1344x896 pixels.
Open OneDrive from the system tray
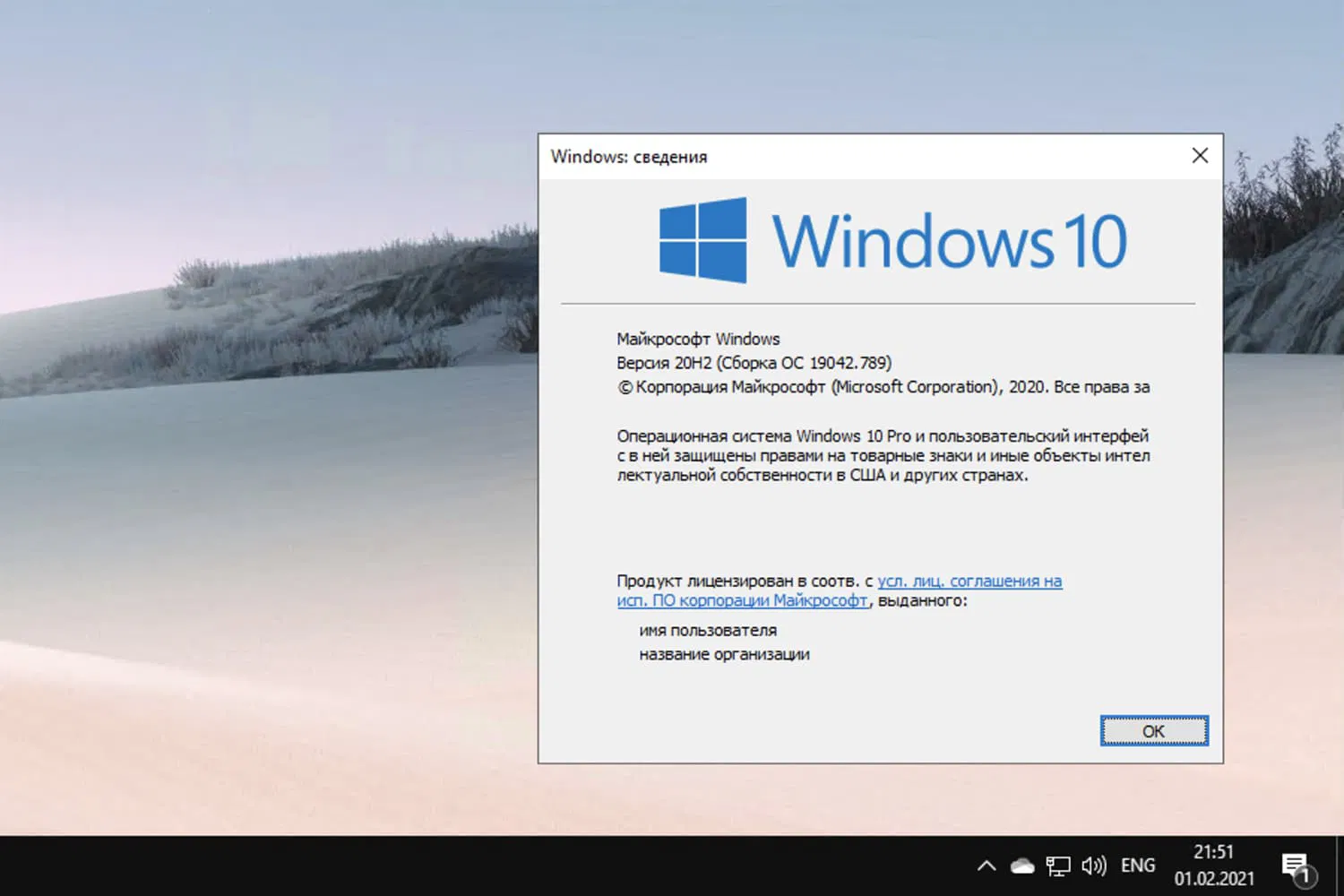[1021, 865]
